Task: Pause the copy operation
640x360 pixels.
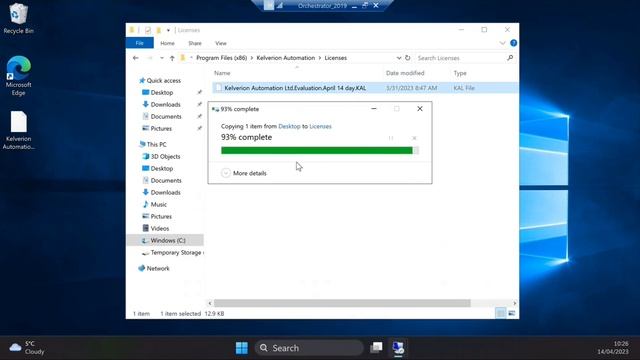Action: [x=391, y=138]
